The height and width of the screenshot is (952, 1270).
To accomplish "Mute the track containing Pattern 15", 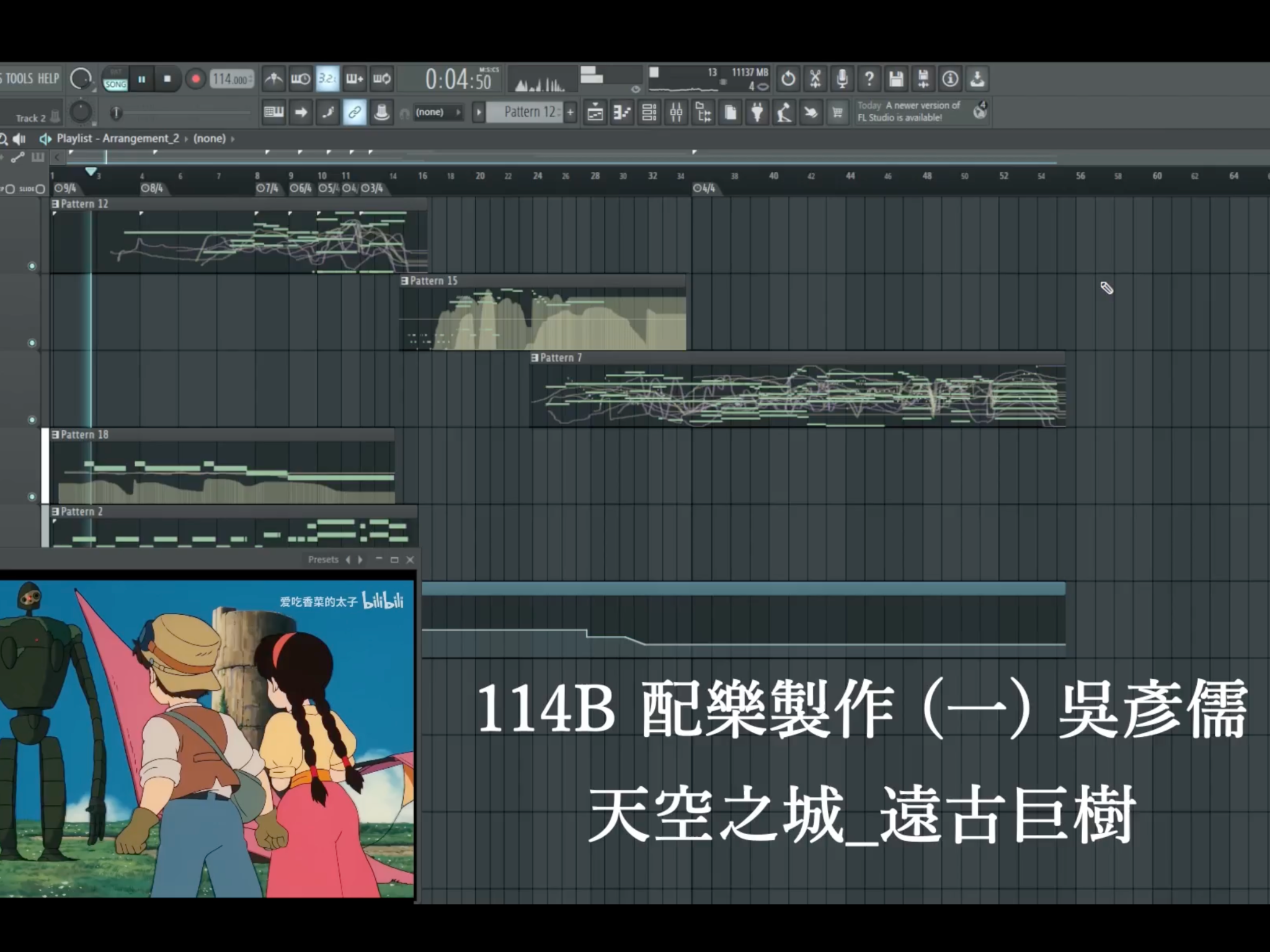I will [32, 343].
